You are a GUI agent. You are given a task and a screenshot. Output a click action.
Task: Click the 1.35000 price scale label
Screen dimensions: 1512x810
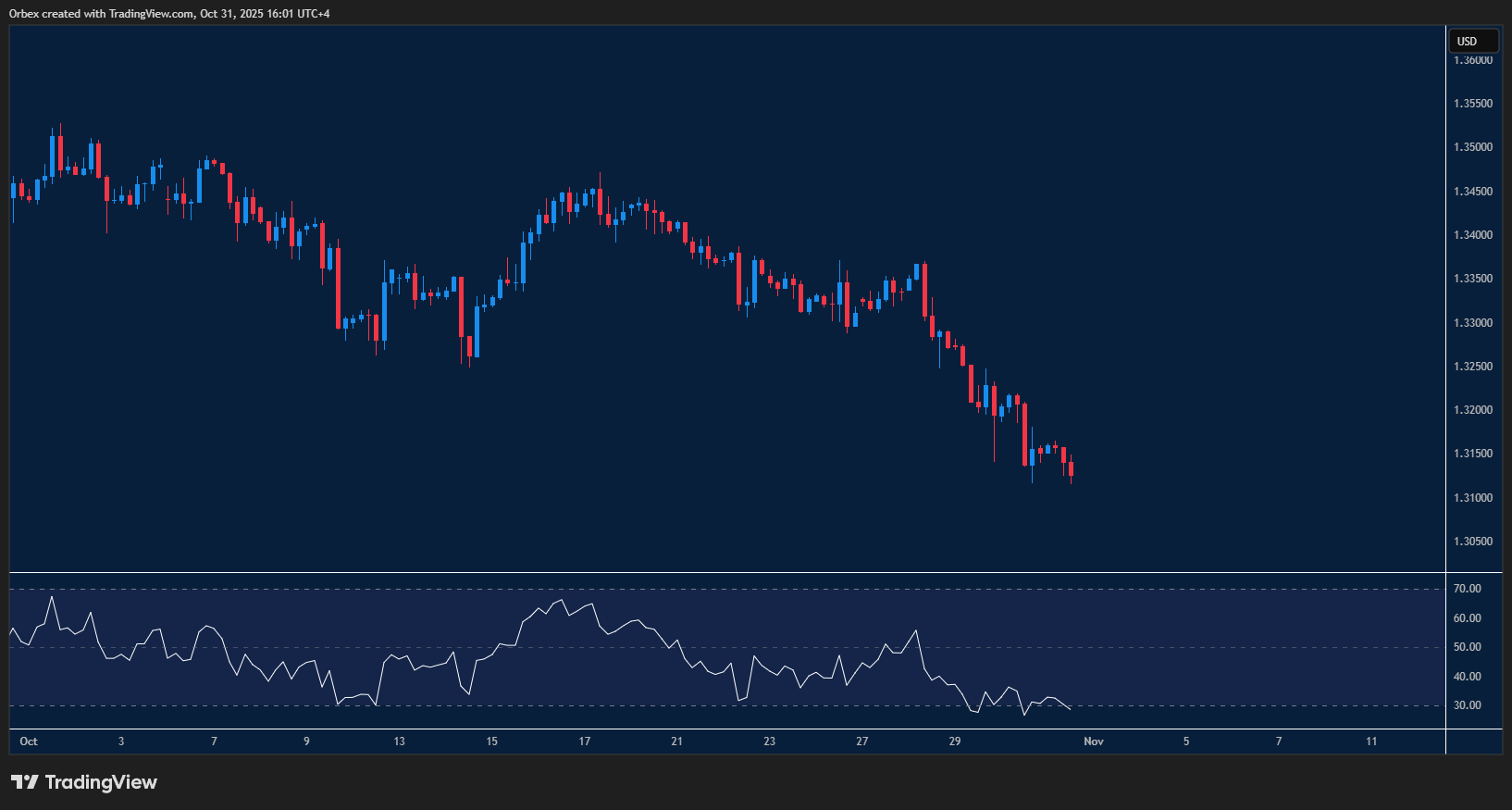point(1473,147)
